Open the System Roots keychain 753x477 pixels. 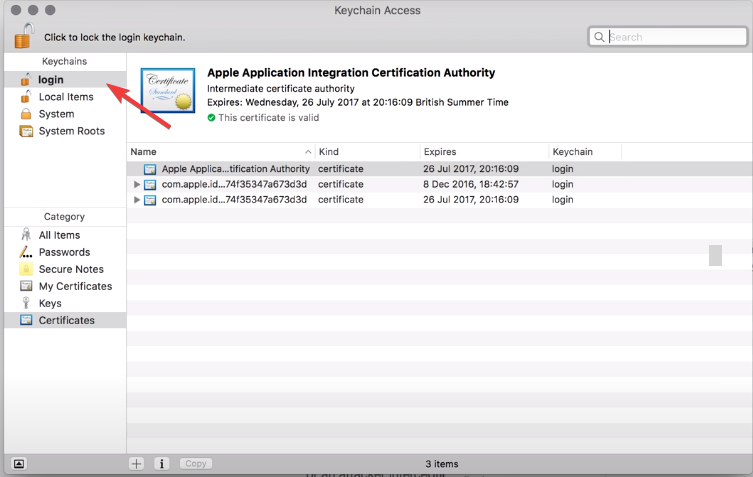pyautogui.click(x=71, y=131)
